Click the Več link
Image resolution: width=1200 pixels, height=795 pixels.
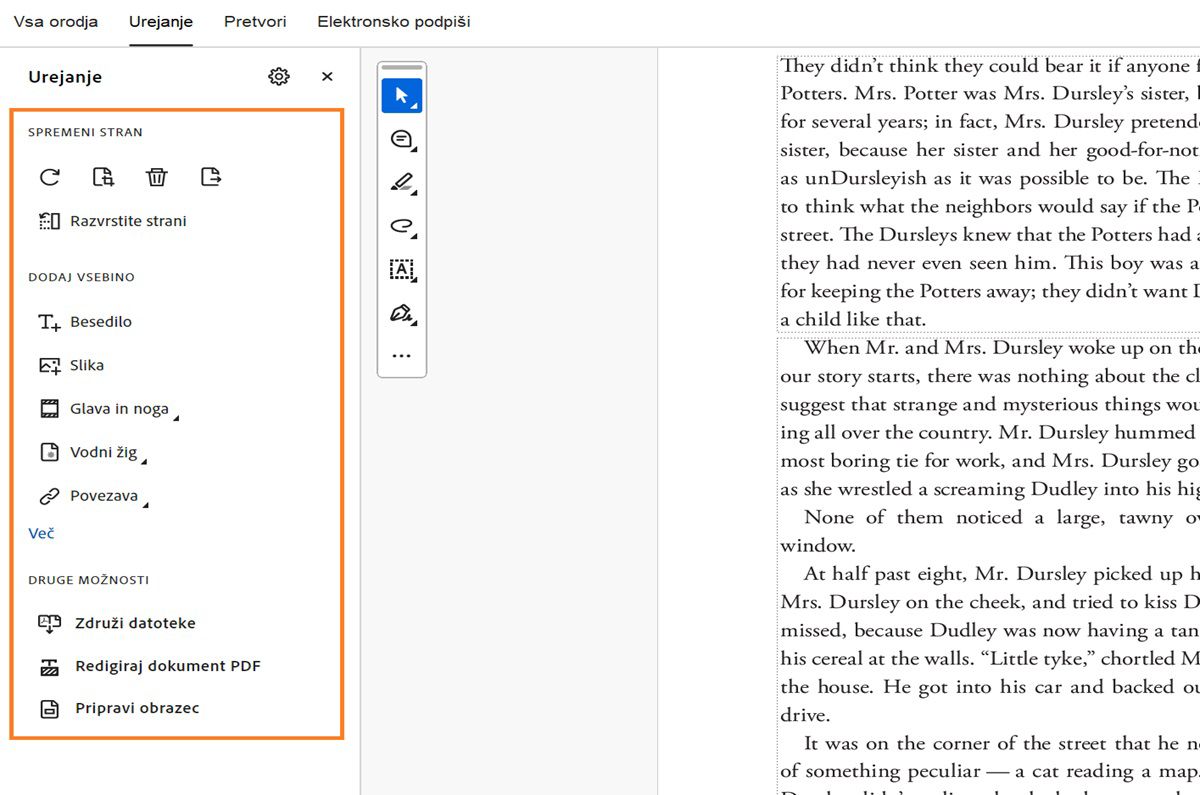pyautogui.click(x=41, y=533)
